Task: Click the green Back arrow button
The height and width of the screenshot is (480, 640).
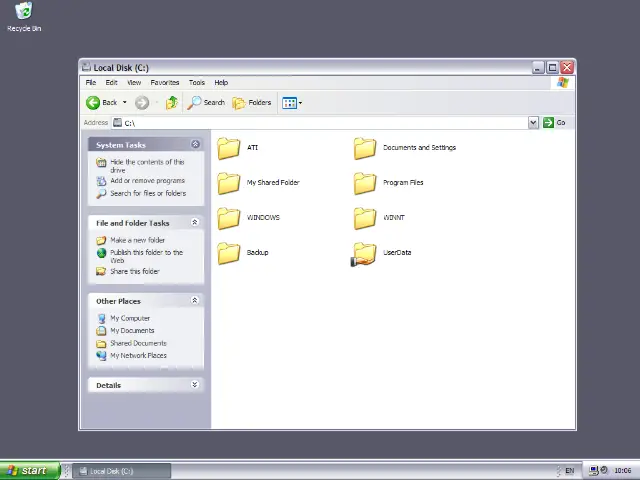Action: coord(93,102)
